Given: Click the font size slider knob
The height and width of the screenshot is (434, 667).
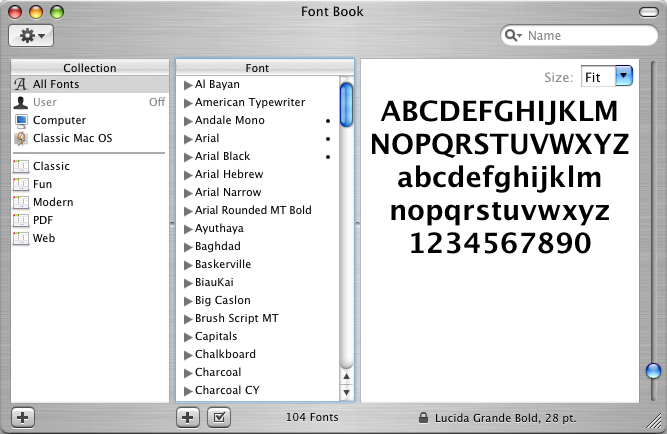Looking at the screenshot, I should pos(653,371).
